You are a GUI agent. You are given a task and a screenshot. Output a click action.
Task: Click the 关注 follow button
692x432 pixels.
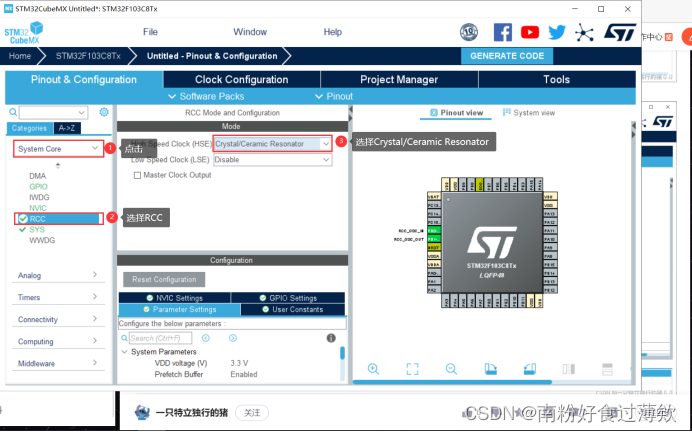pos(252,413)
